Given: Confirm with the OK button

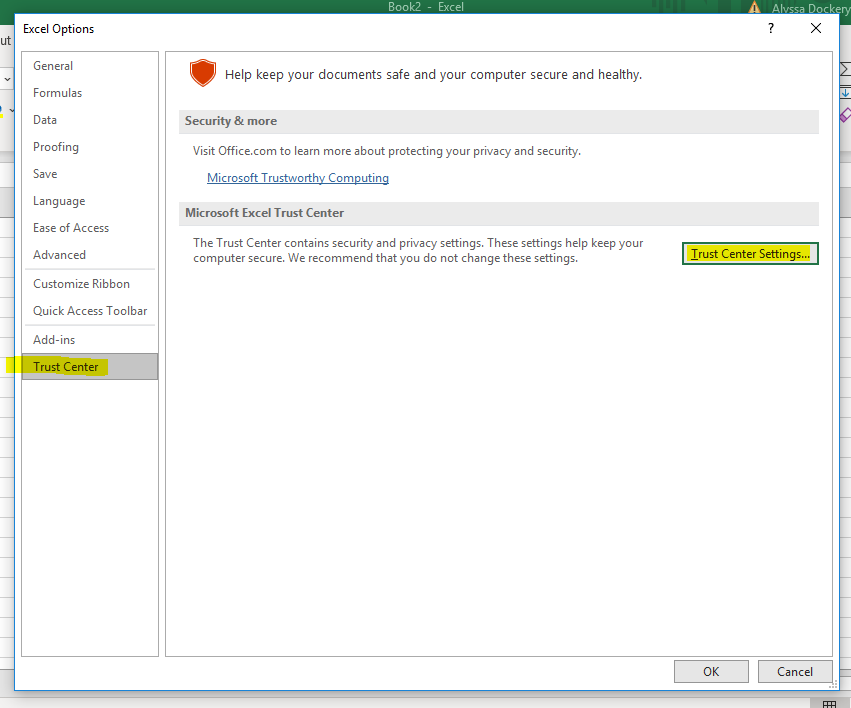Looking at the screenshot, I should [x=711, y=672].
